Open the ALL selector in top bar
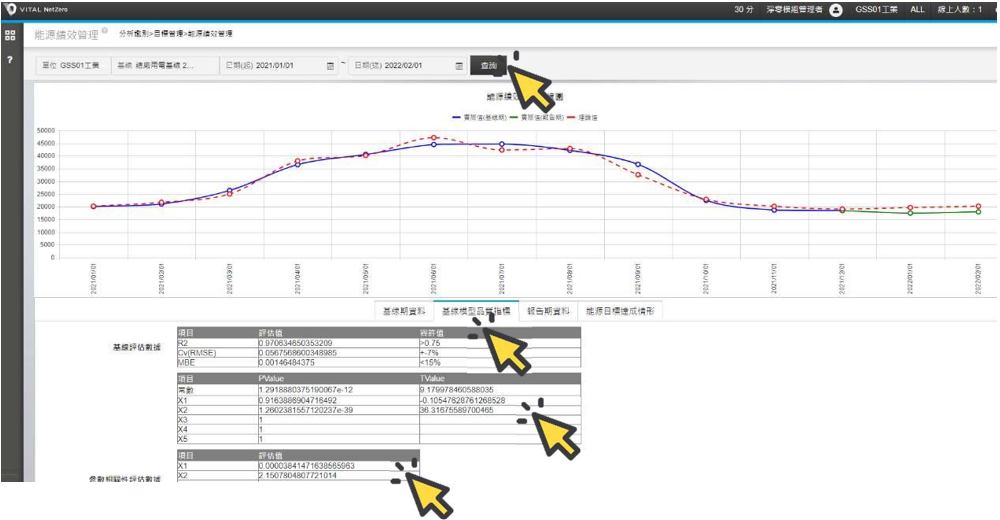 [x=917, y=9]
